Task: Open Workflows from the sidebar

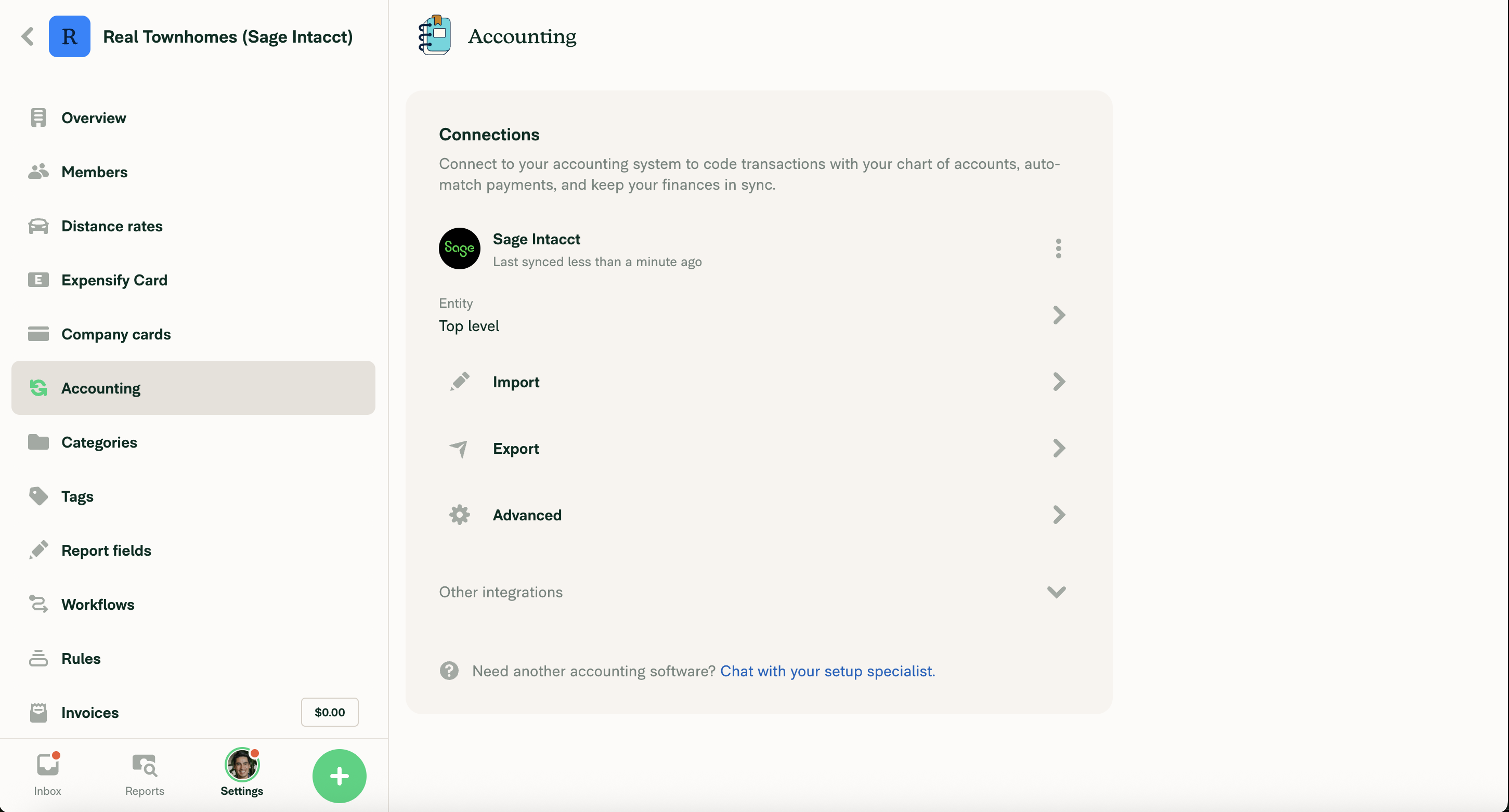Action: click(x=98, y=605)
